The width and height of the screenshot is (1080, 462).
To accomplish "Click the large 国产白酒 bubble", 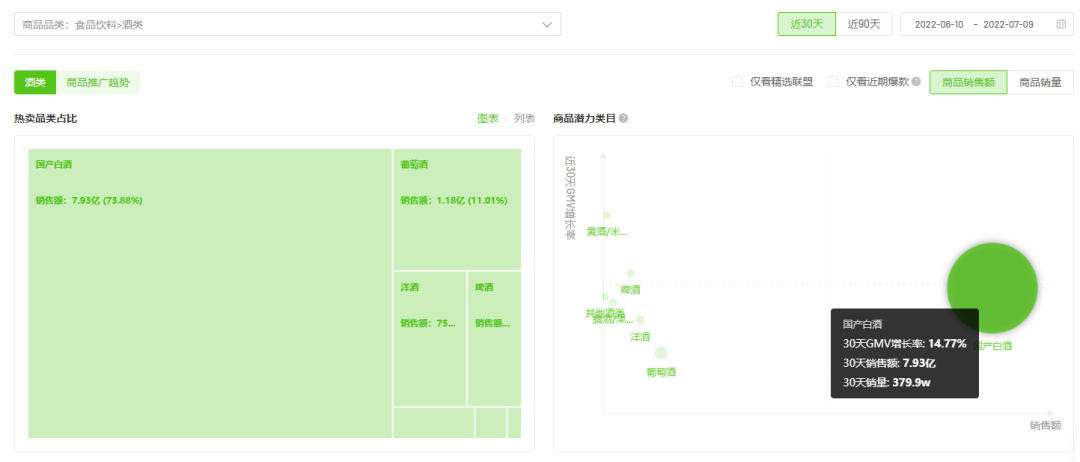I will 992,288.
